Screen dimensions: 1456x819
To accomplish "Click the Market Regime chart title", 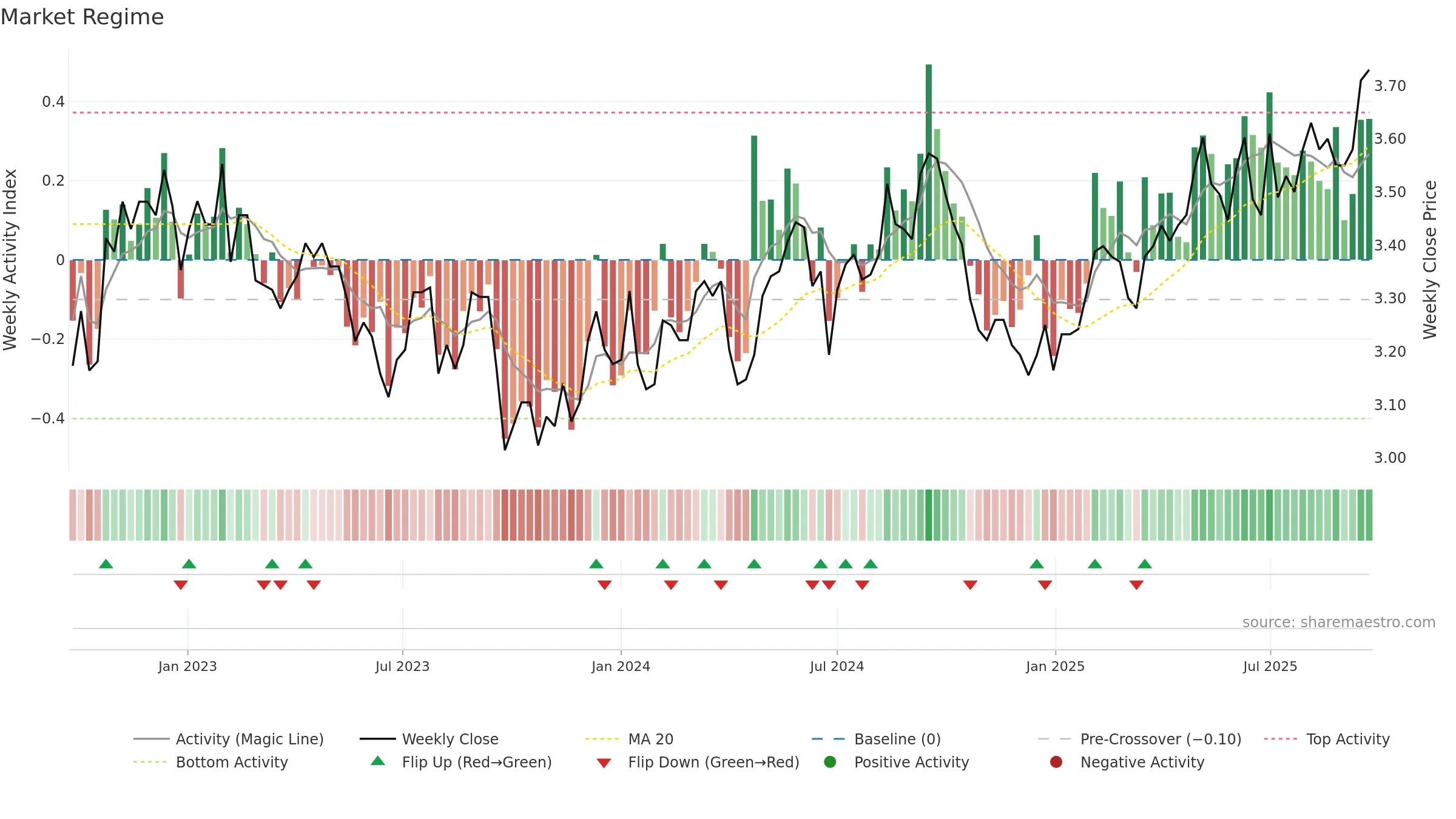I will tap(82, 17).
